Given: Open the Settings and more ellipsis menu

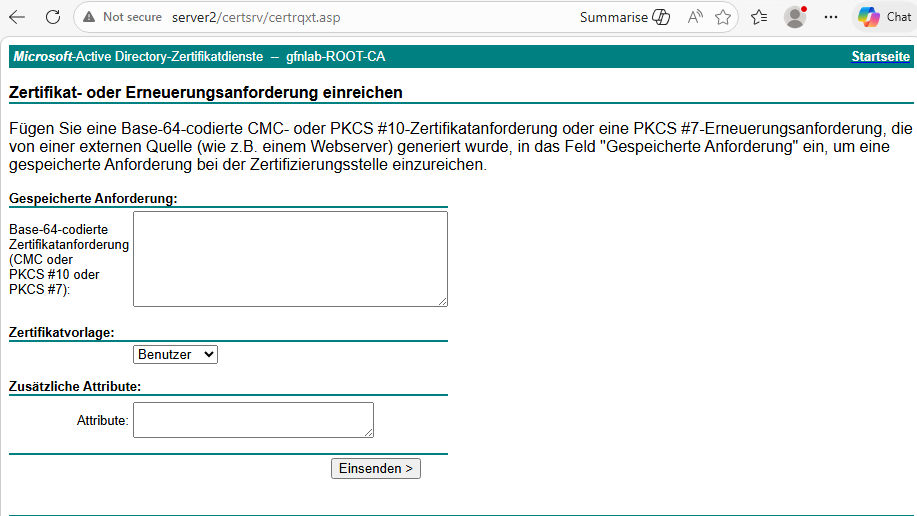Looking at the screenshot, I should pyautogui.click(x=830, y=17).
